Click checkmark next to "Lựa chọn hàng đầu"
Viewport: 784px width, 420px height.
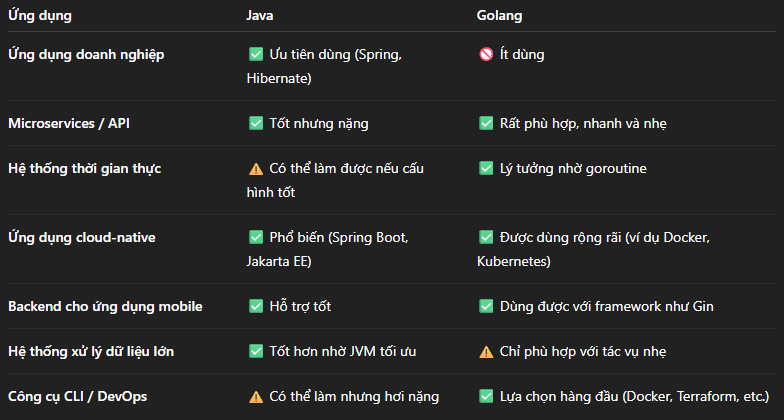click(486, 397)
